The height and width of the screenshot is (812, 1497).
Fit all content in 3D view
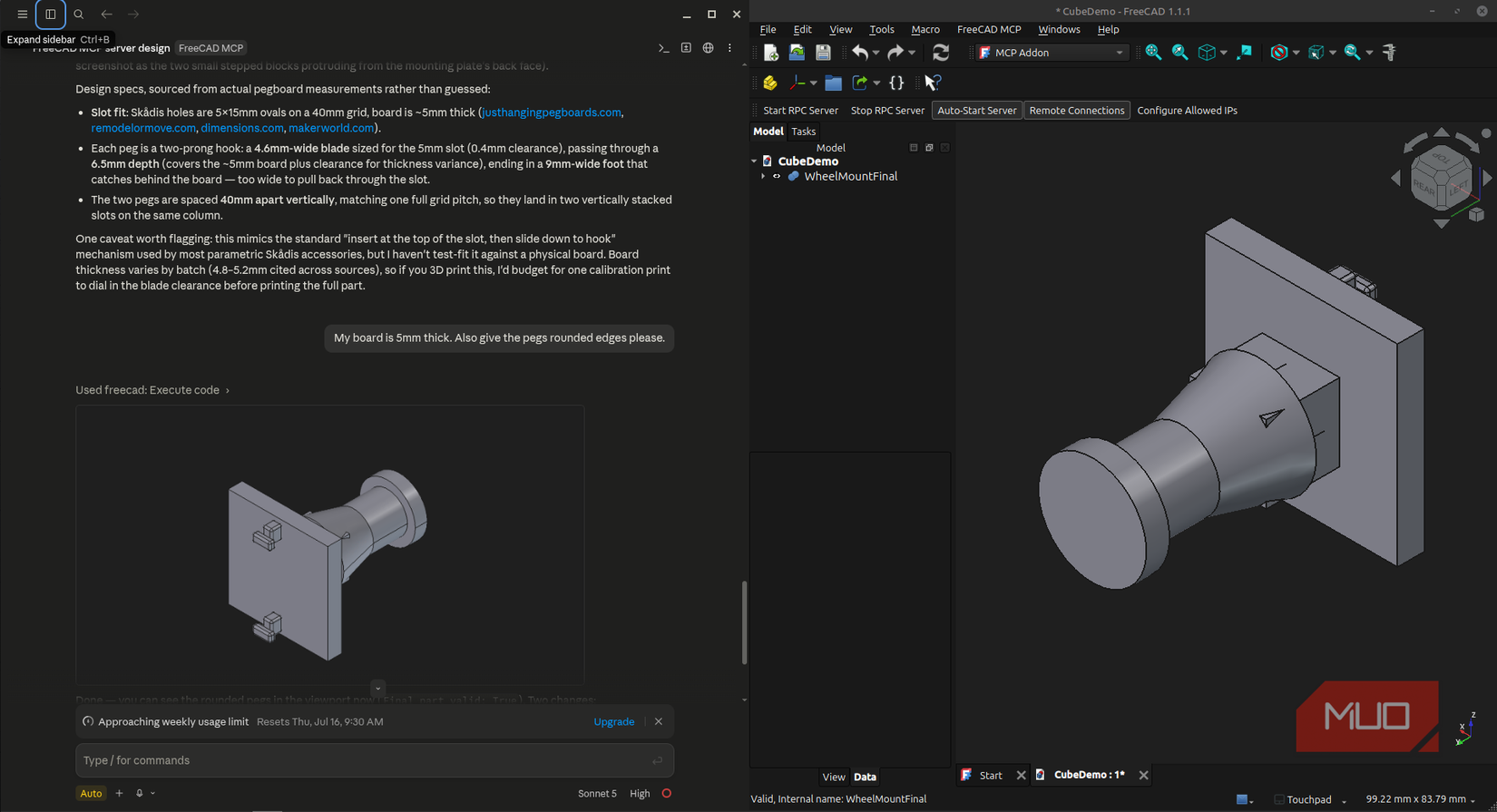1153,53
